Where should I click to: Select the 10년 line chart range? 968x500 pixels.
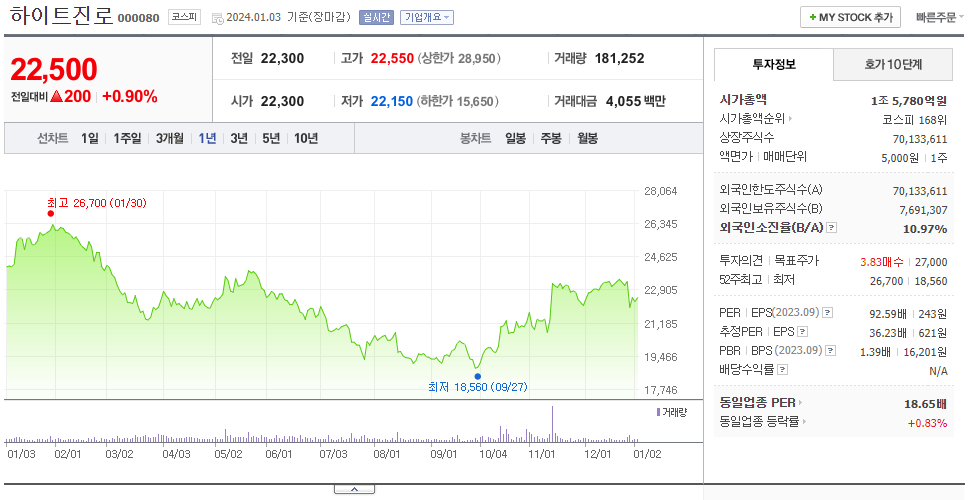pyautogui.click(x=306, y=138)
